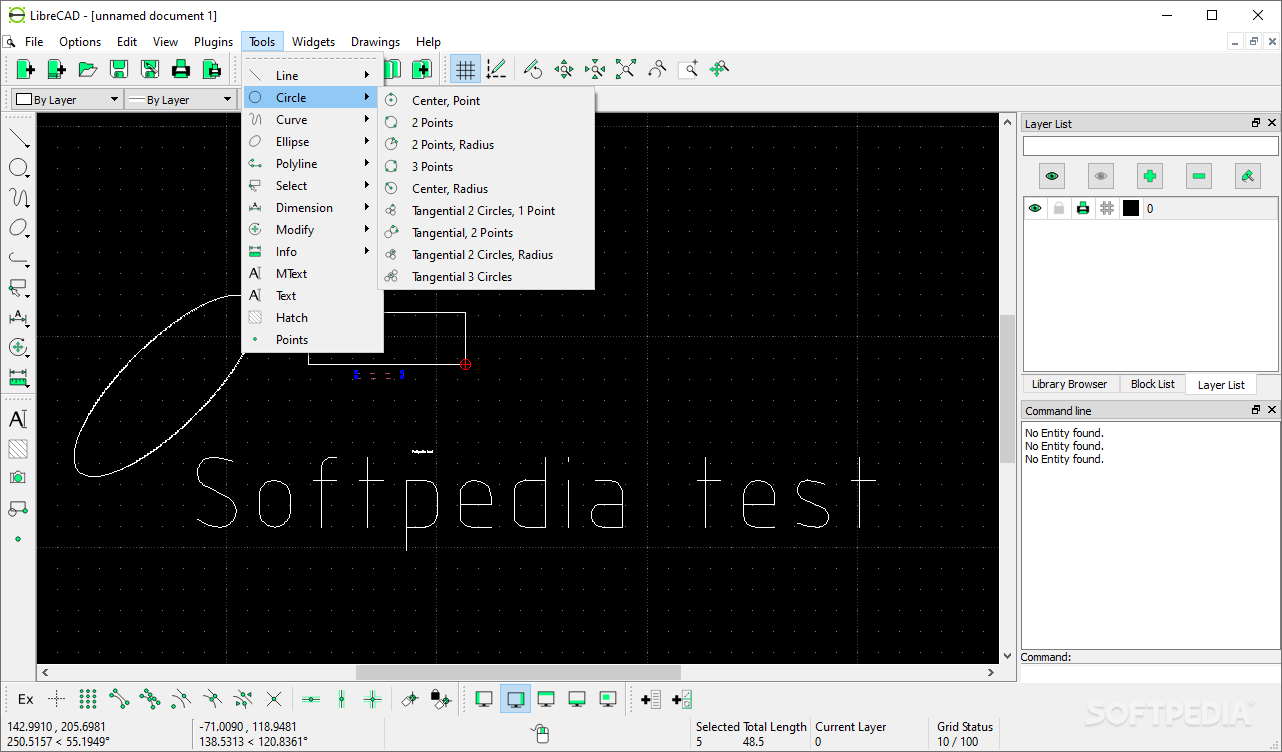The height and width of the screenshot is (752, 1282).
Task: Switch to the Block List tab
Action: 1152,384
